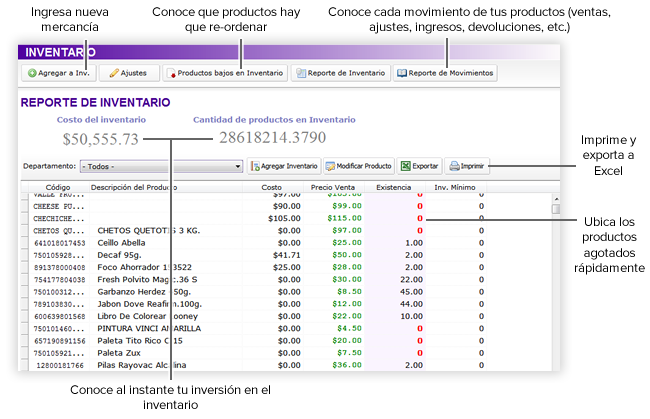Select the Jabon Dove product row
Viewport: 650px width, 419px height.
click(x=150, y=302)
